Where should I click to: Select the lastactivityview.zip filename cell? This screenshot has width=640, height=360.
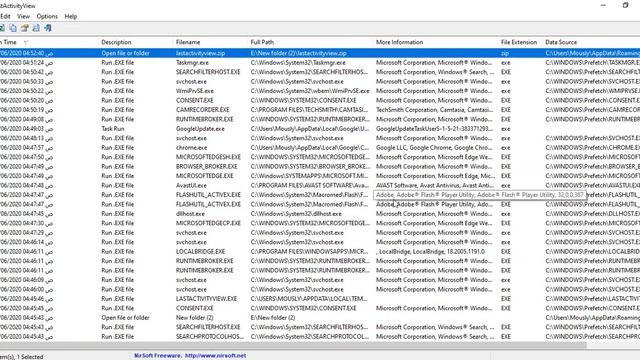[x=200, y=53]
